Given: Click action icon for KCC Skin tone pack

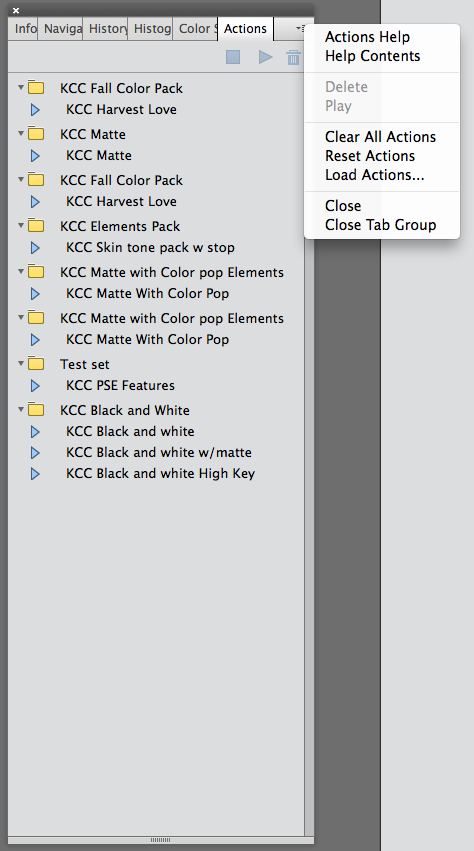Looking at the screenshot, I should pyautogui.click(x=35, y=248).
